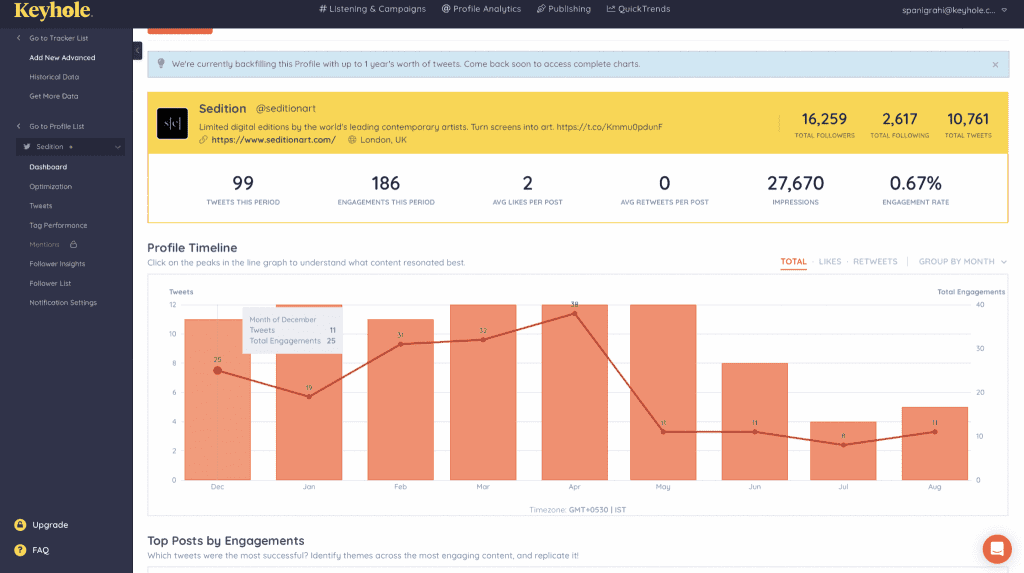Click the Sedition profile avatar

pos(172,123)
